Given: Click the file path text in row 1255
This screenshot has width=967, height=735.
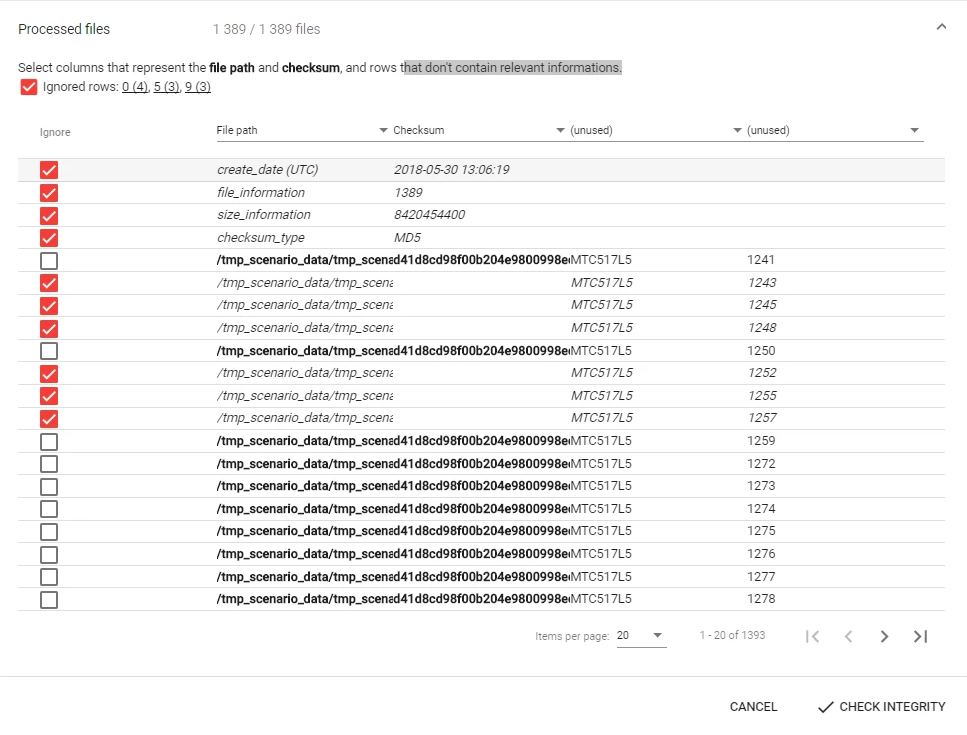Looking at the screenshot, I should pos(305,396).
